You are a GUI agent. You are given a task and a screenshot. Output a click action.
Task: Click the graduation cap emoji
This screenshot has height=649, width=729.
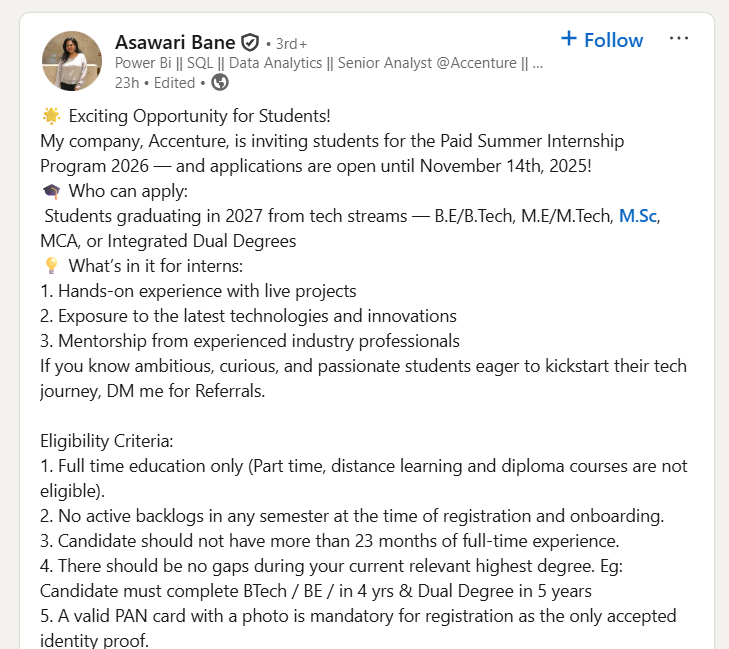(51, 190)
